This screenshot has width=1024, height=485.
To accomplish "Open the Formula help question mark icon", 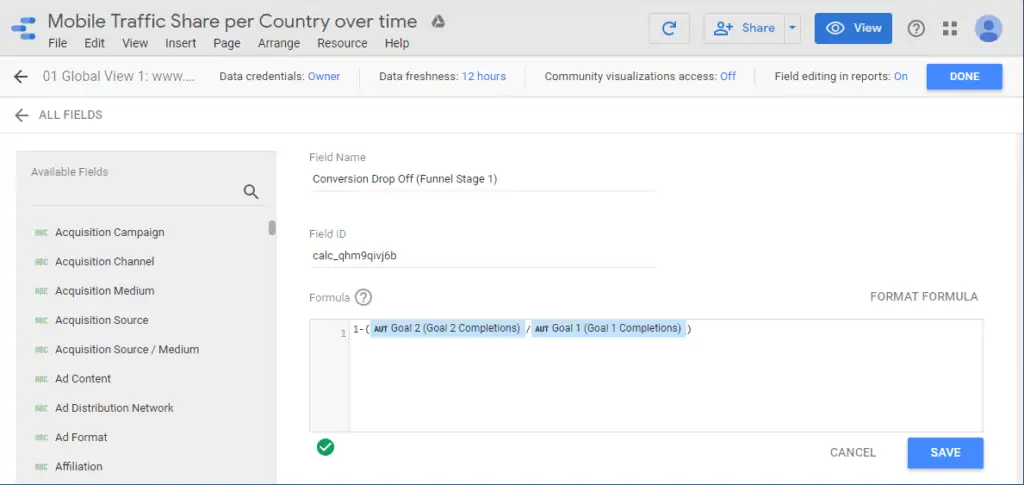I will tap(363, 298).
